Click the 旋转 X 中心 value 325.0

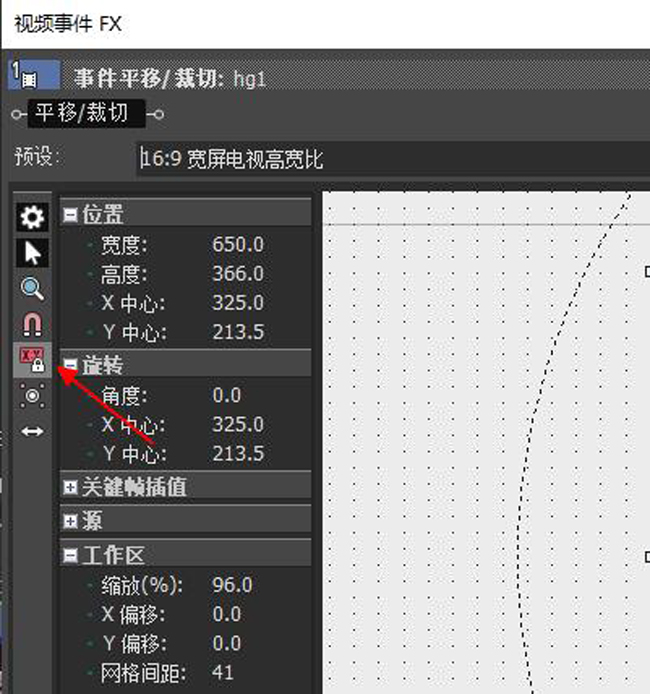point(238,424)
